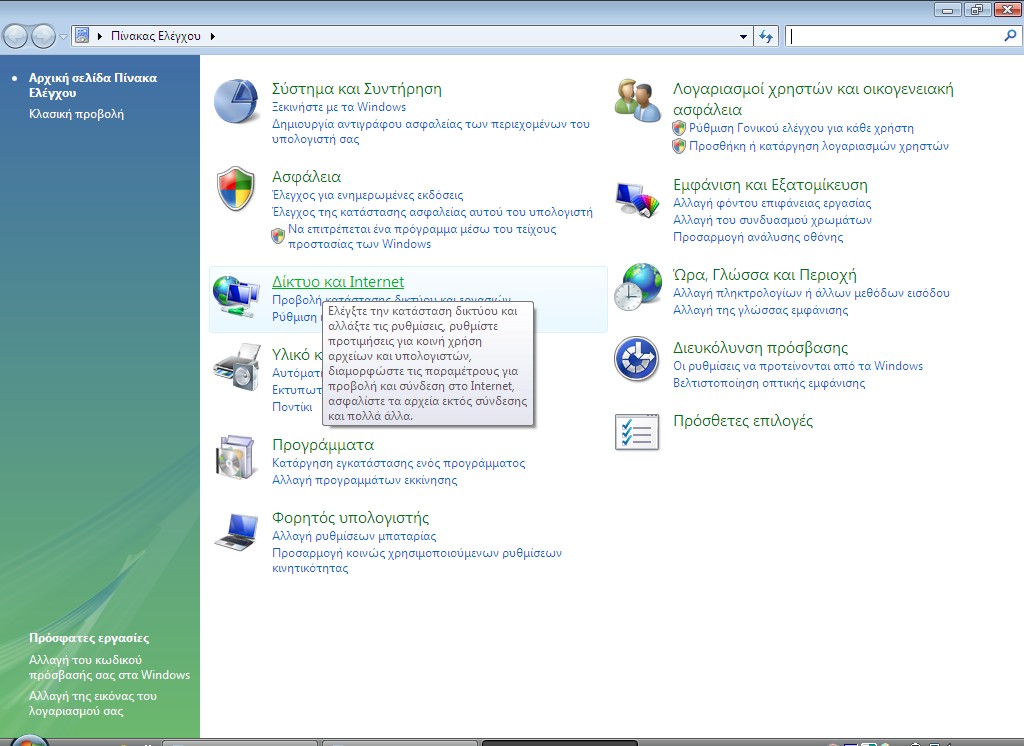Click Αλλαγή πληκτρολογίων ή άλλων μεθόδων εισόδου

click(811, 293)
